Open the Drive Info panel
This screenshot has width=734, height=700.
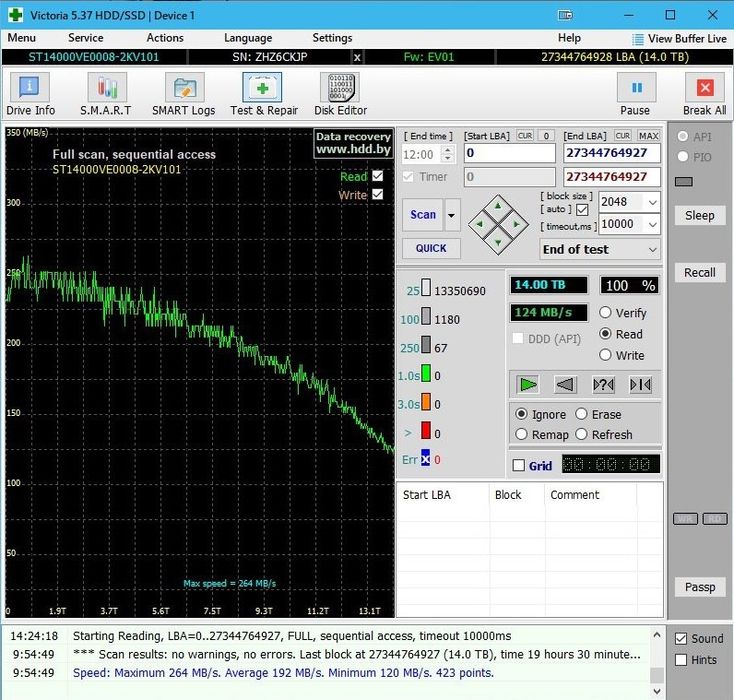click(31, 94)
